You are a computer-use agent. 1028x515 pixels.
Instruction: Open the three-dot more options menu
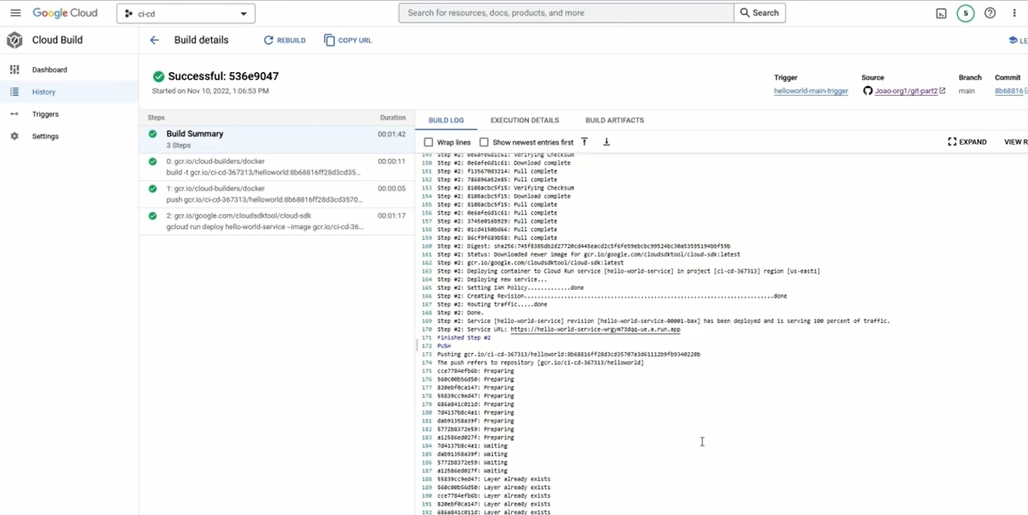[1014, 13]
